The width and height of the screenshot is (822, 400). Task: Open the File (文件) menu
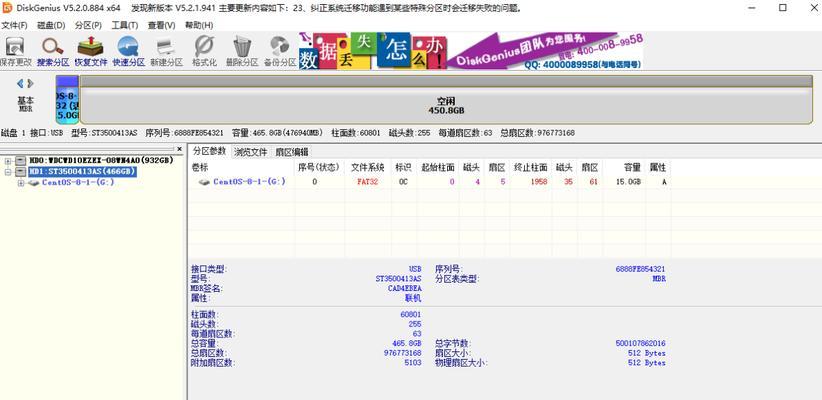(x=14, y=25)
